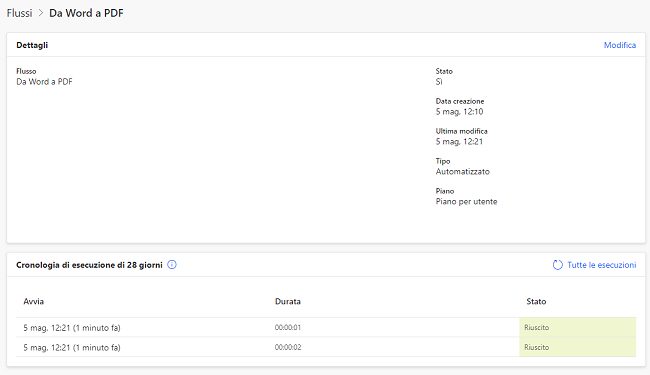Click the breadcrumb chevron separator after Flussi
Screen dimensions: 650x375
point(41,13)
